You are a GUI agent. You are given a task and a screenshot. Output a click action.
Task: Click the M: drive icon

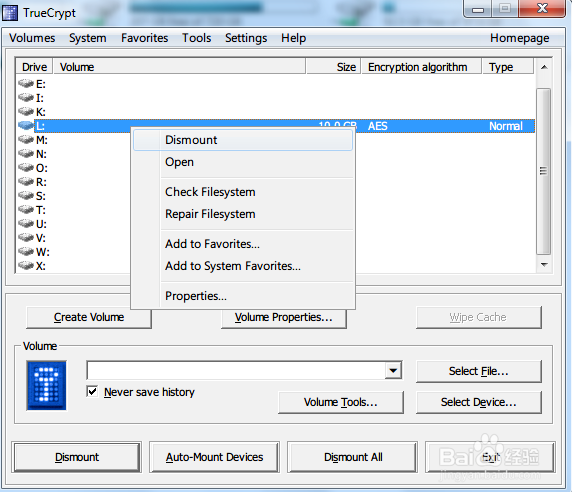26,139
